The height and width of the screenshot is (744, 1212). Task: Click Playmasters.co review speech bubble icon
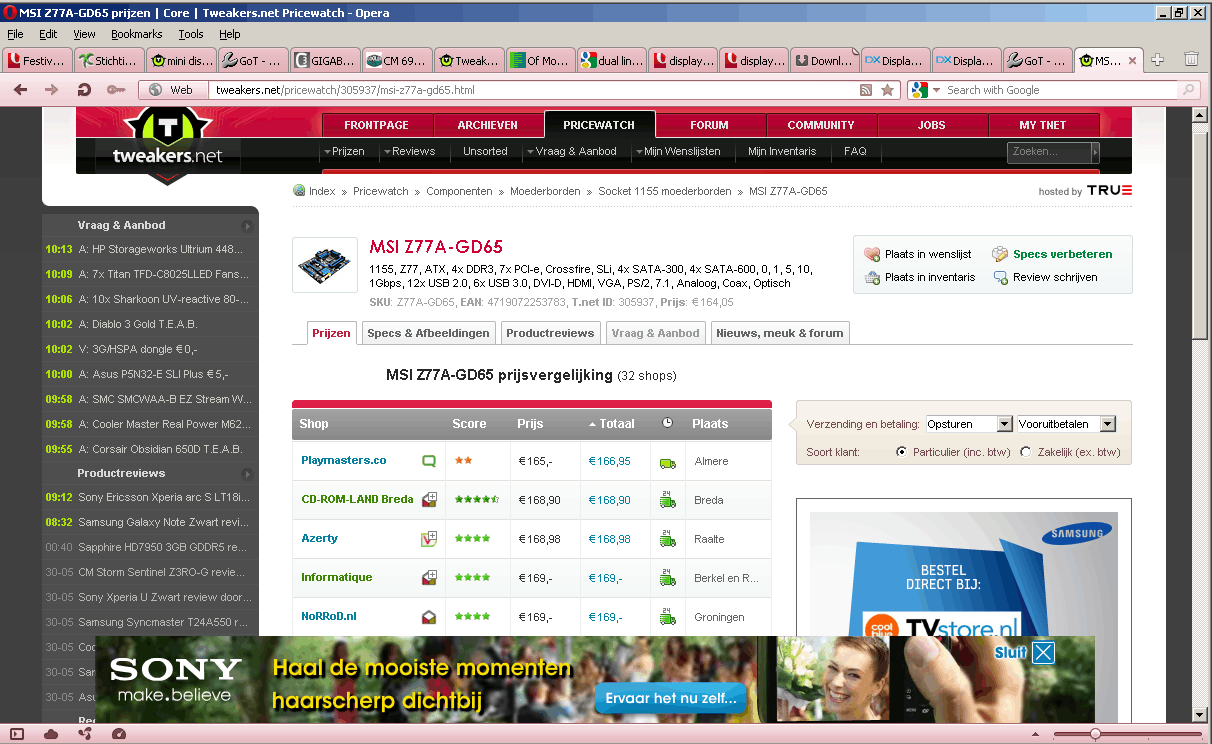click(x=429, y=461)
